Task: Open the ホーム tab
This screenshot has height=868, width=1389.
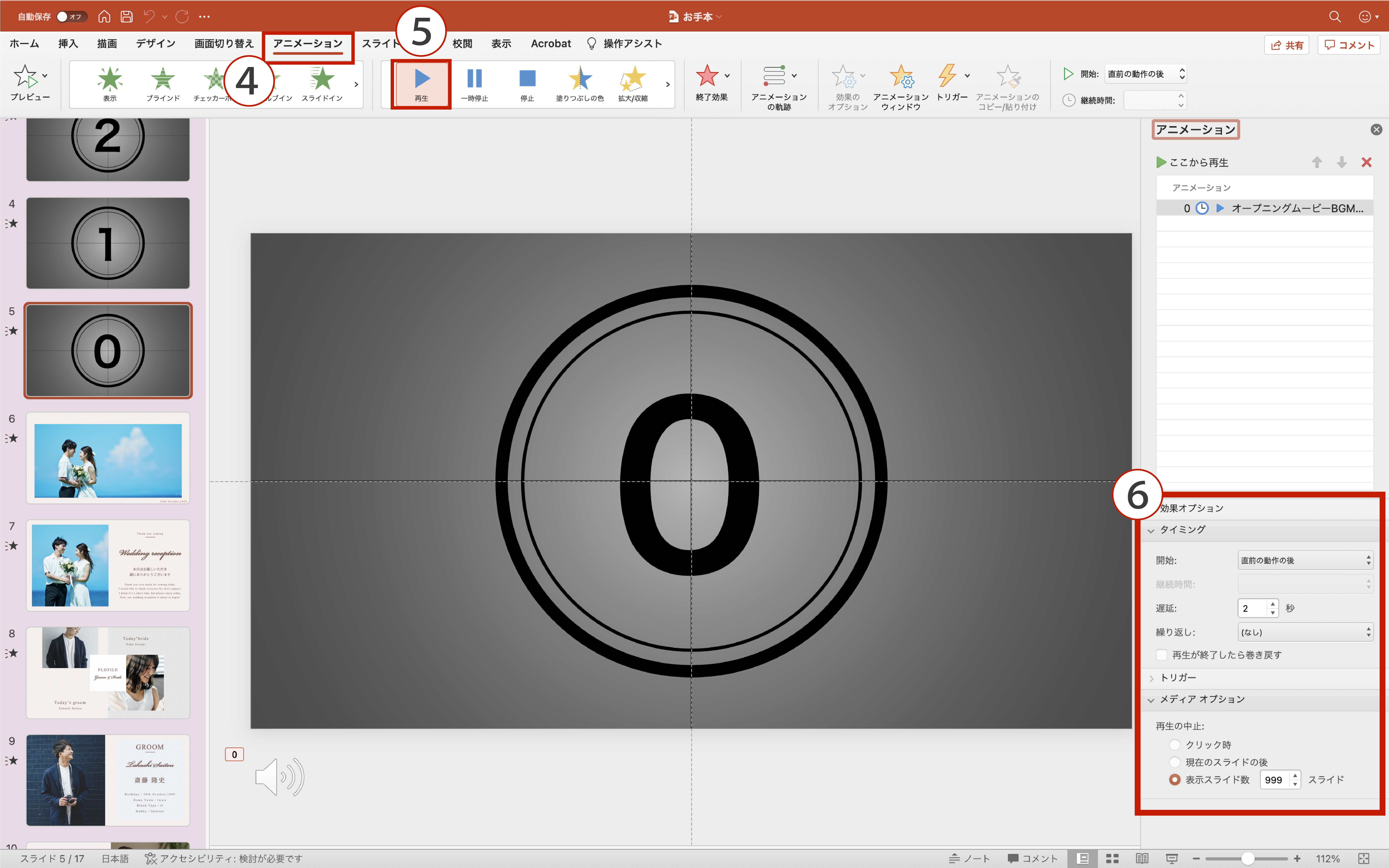Action: pos(24,44)
